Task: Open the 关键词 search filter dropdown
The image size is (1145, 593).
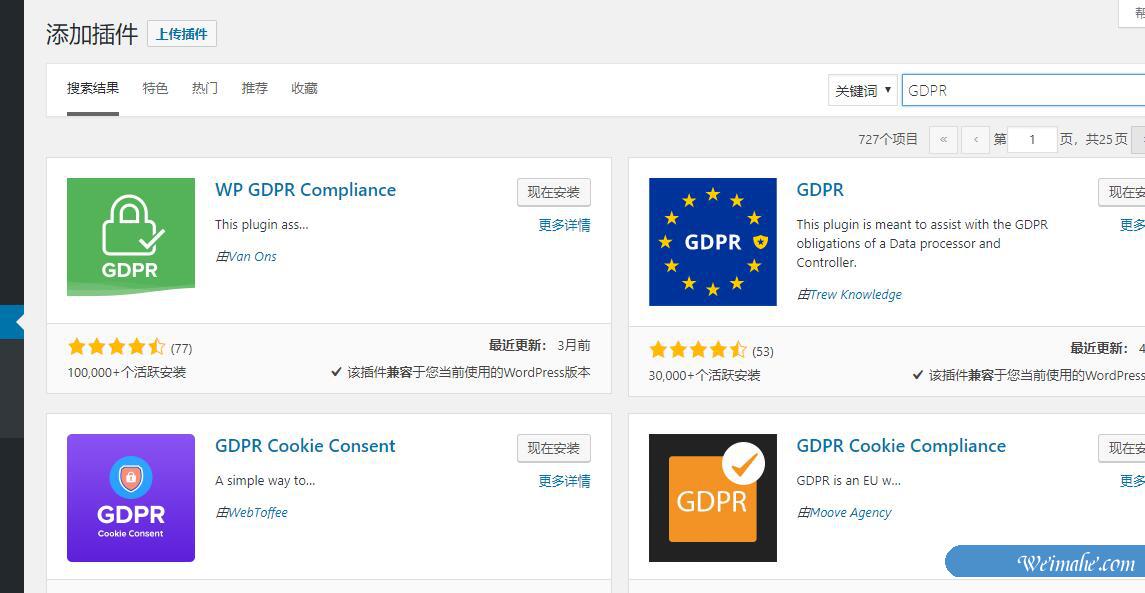Action: tap(862, 90)
